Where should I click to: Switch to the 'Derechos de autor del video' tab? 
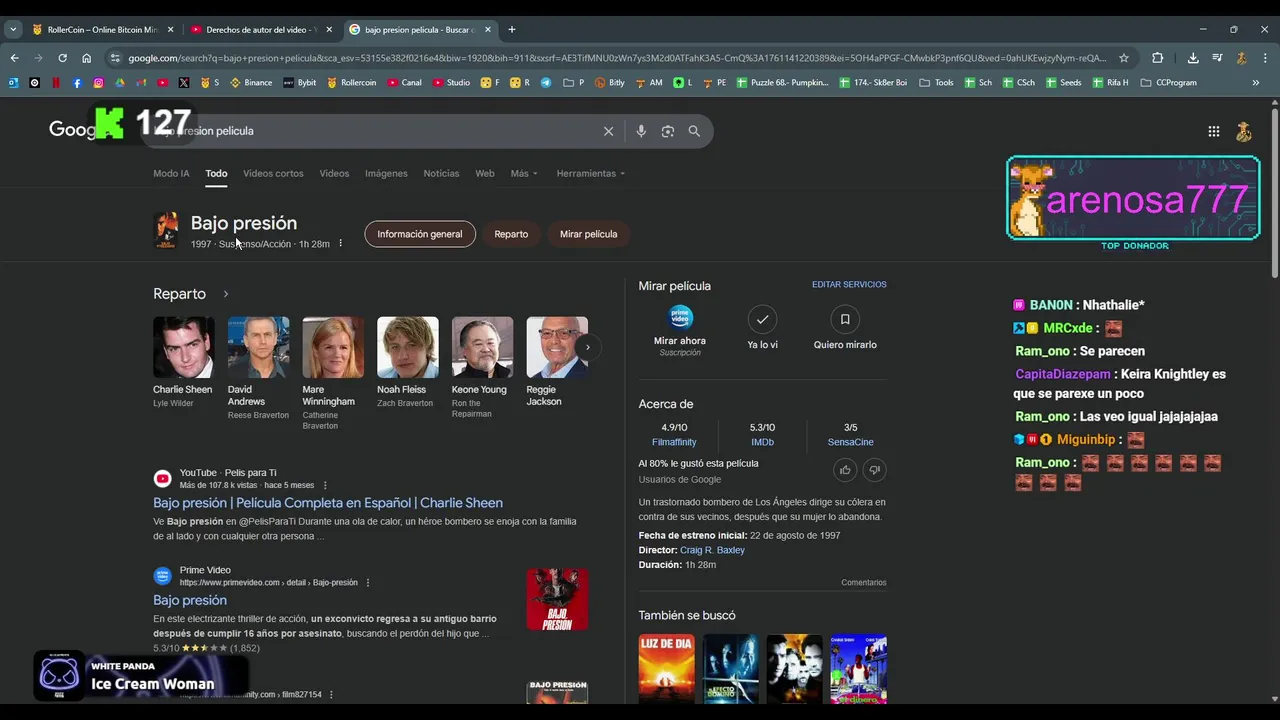pos(262,29)
